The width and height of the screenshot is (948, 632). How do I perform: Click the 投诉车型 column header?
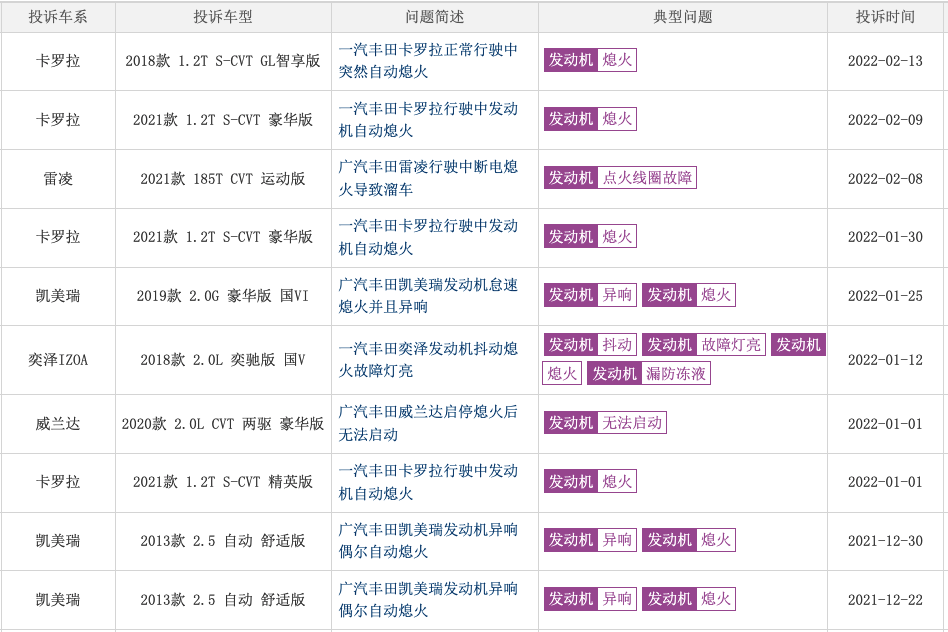coord(223,17)
